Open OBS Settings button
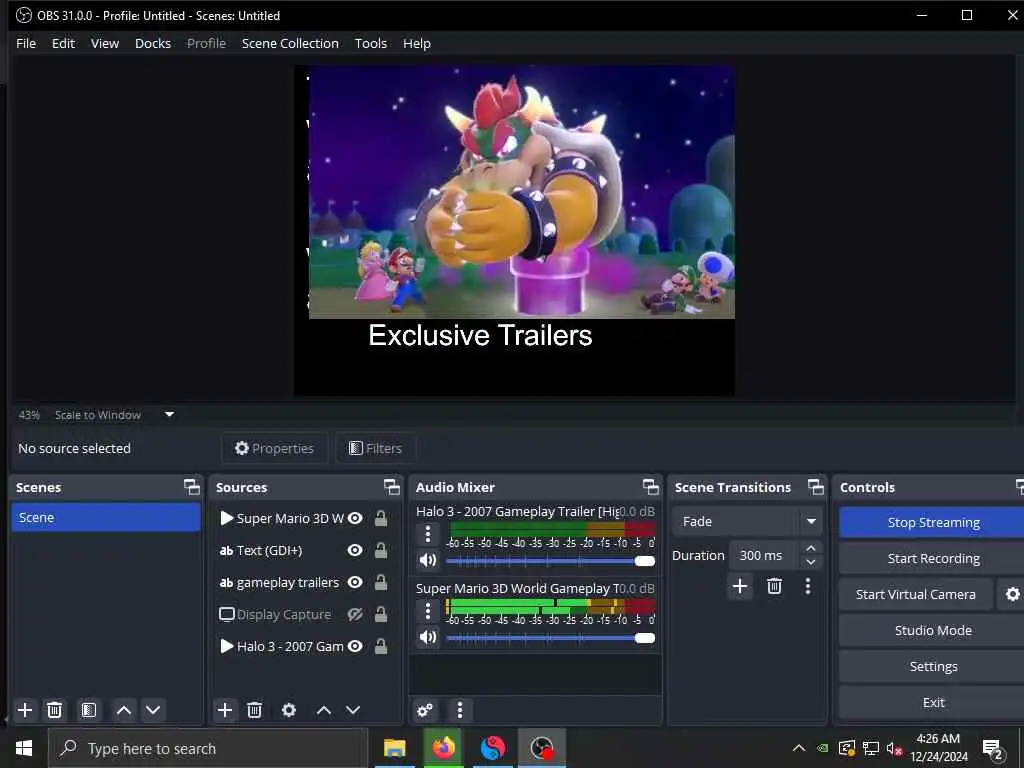 (x=933, y=666)
